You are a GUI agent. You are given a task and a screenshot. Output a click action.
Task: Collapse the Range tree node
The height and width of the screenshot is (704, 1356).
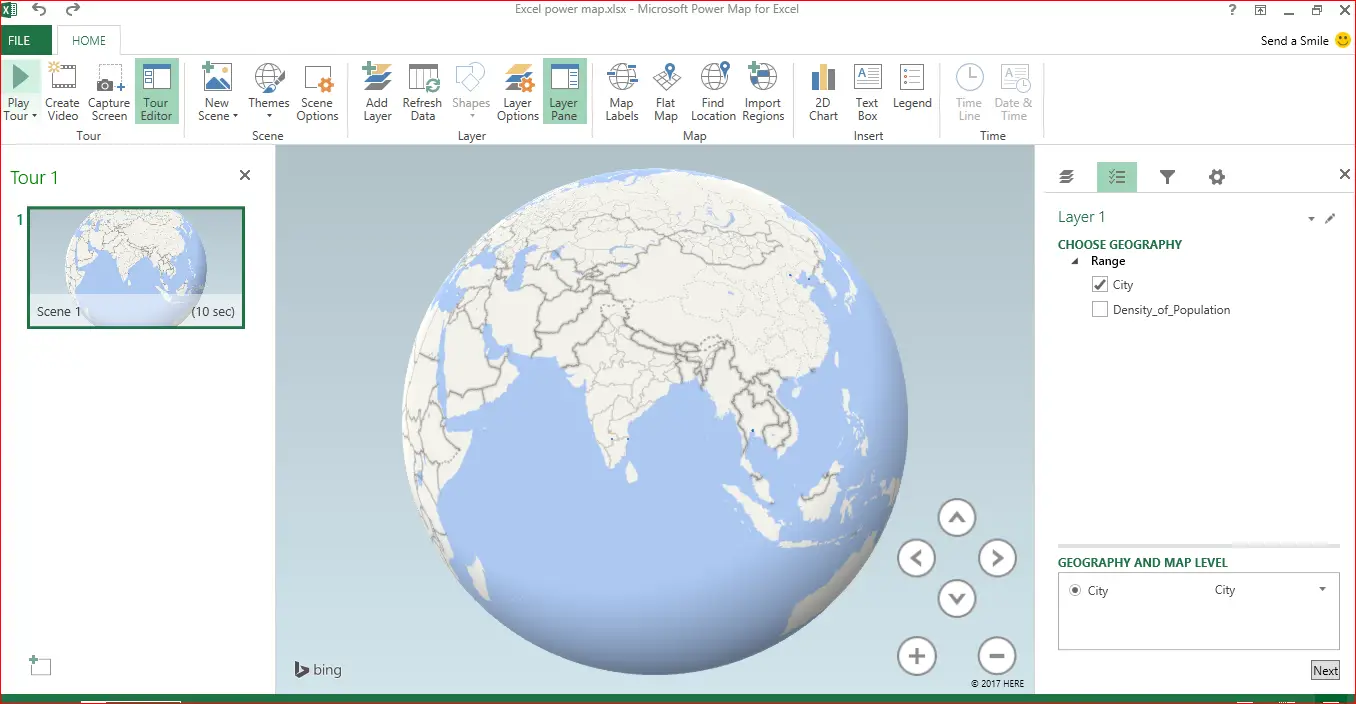click(x=1075, y=261)
